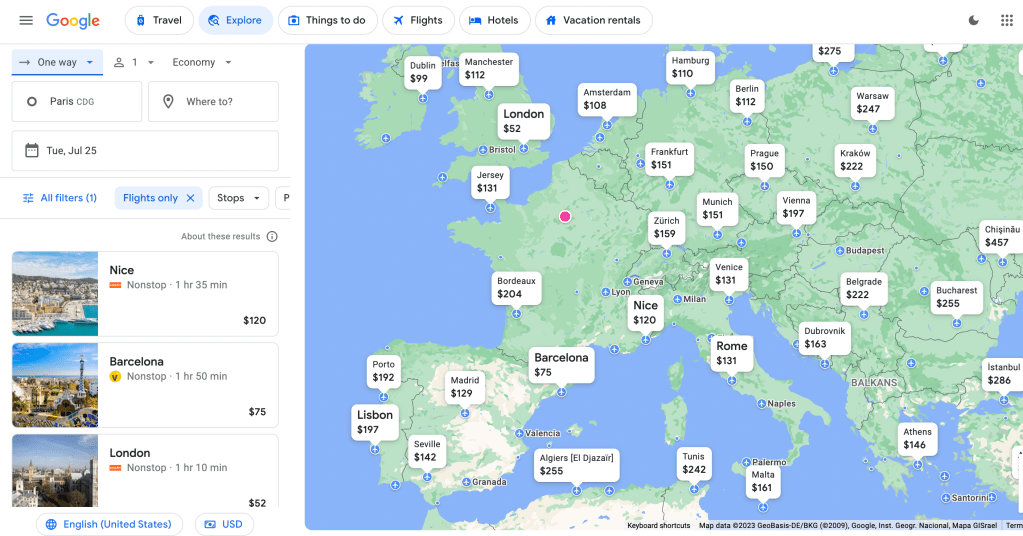
Task: Select the Barcelona $75 map price label
Action: click(561, 364)
